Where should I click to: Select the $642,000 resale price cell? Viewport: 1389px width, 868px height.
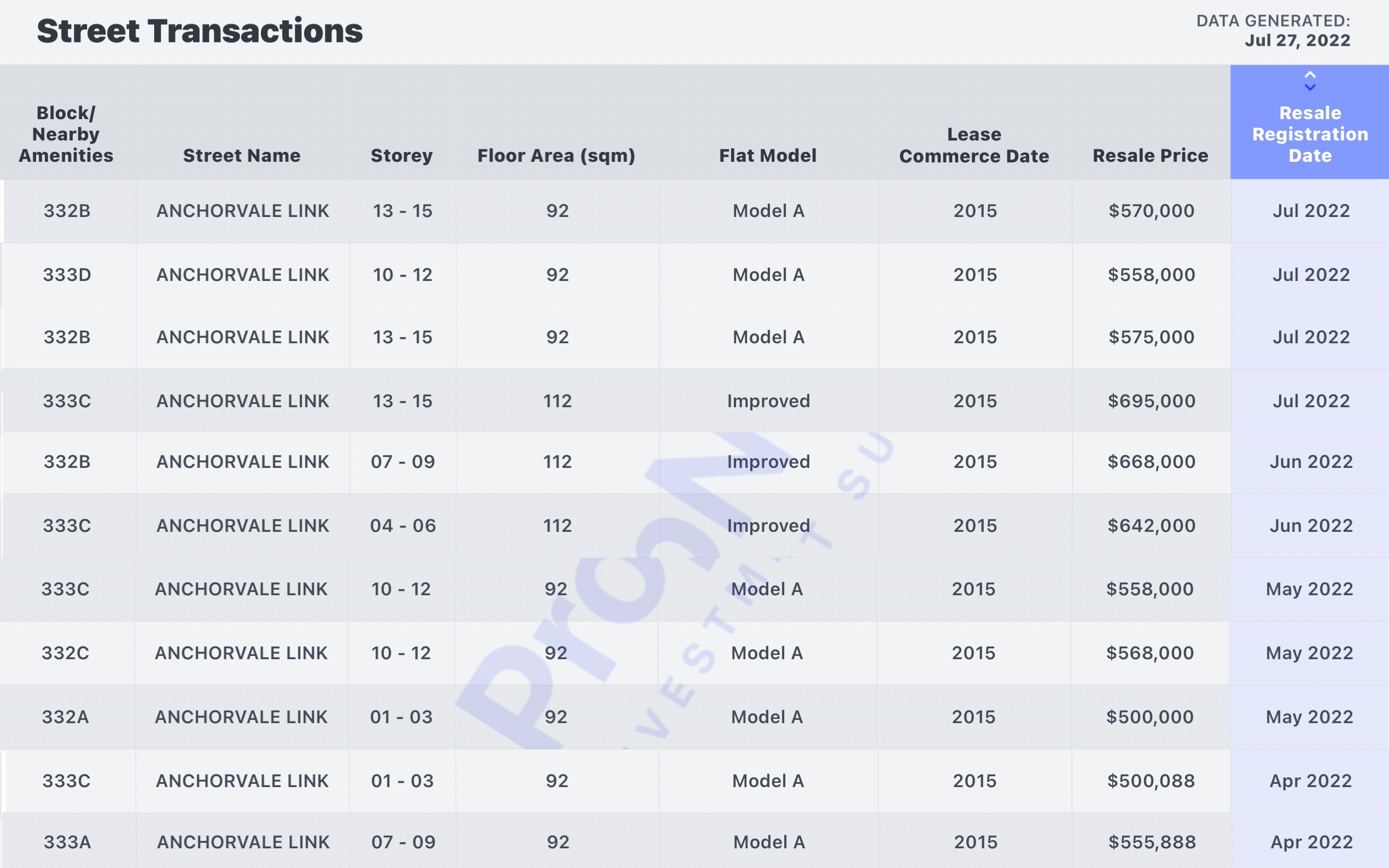[x=1151, y=526]
